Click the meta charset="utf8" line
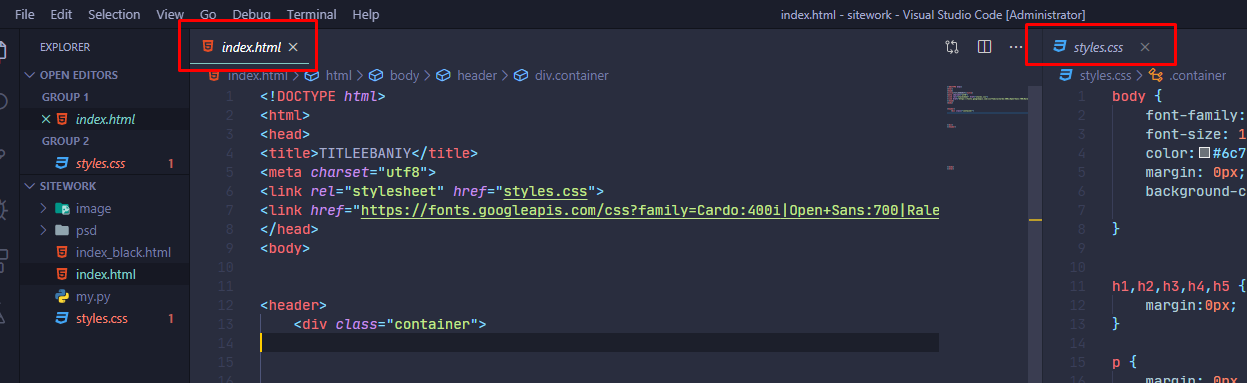The height and width of the screenshot is (383, 1247). point(347,172)
